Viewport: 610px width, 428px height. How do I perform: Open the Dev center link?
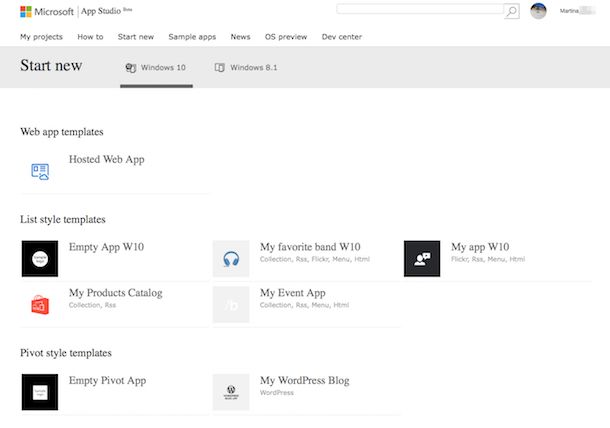tap(342, 37)
